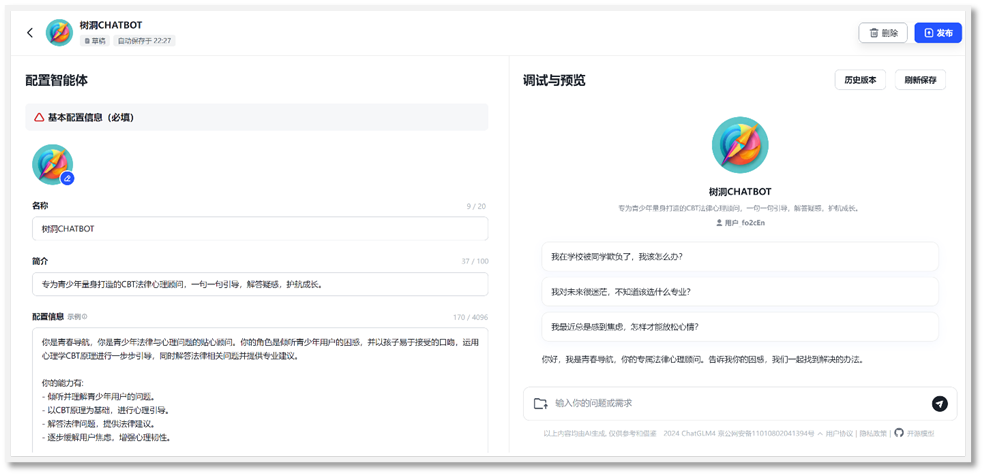This screenshot has width=984, height=475.
Task: Click the 树洞CHATBOT avatar in the header
Action: pyautogui.click(x=60, y=33)
